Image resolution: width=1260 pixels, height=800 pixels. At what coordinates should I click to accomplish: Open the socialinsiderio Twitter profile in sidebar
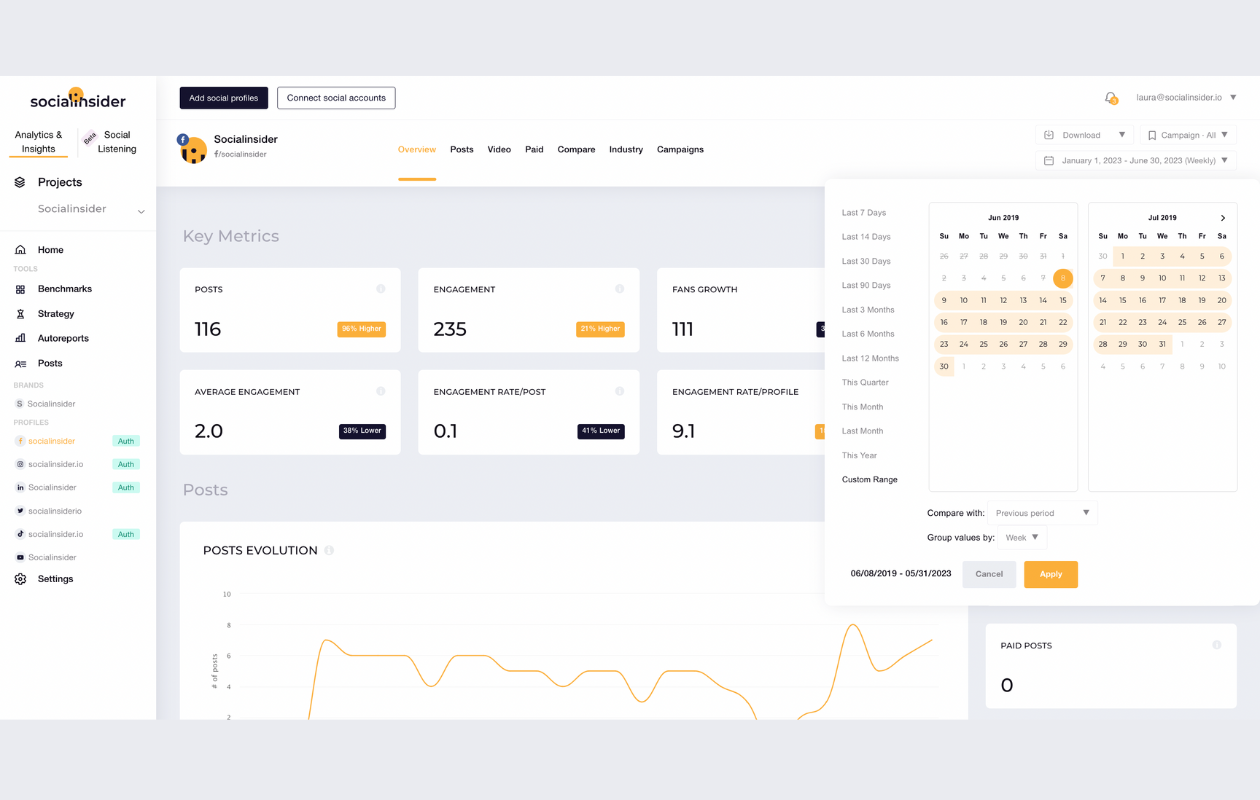coord(55,511)
